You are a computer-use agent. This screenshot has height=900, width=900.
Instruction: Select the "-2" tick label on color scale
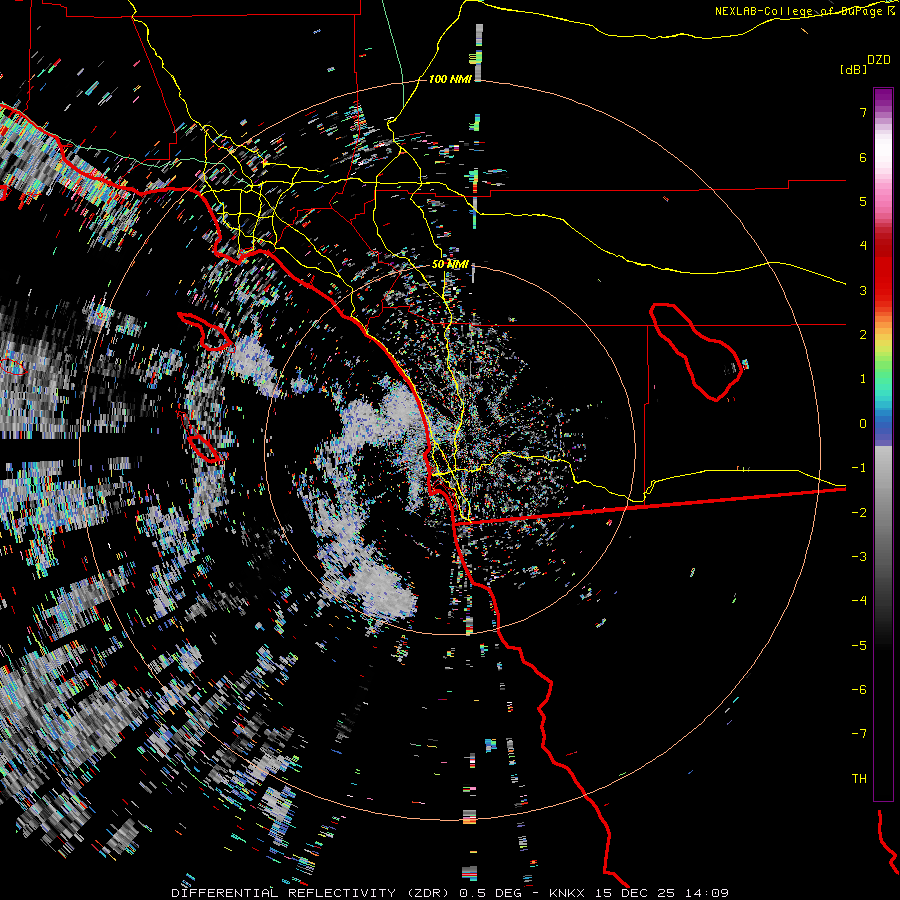(859, 513)
